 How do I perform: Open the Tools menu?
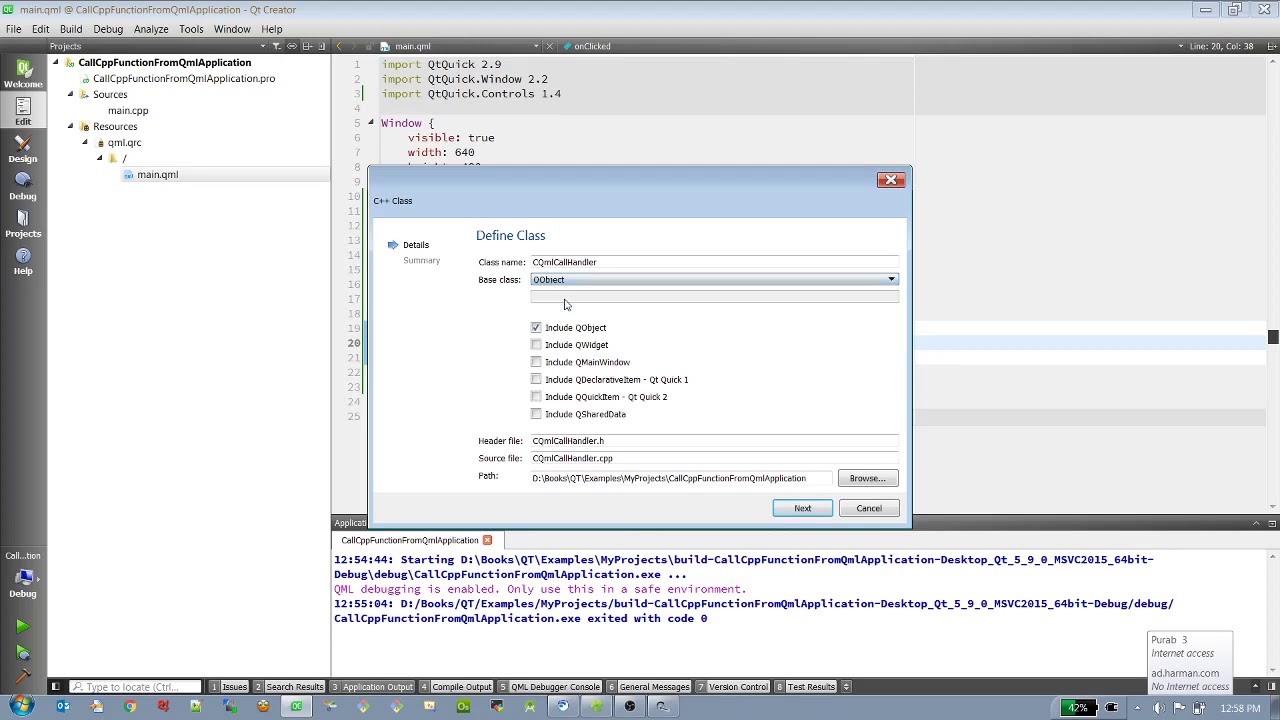(x=191, y=29)
